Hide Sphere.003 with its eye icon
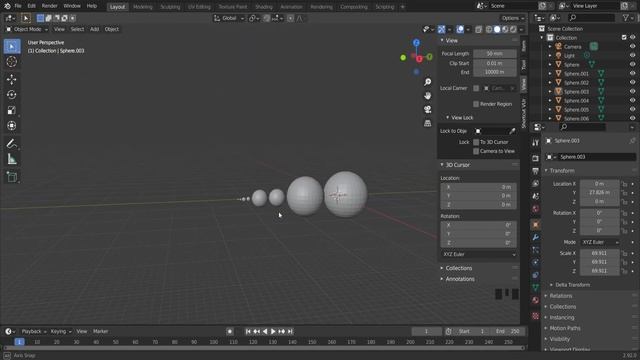Viewport: 640px width, 360px height. coord(632,91)
